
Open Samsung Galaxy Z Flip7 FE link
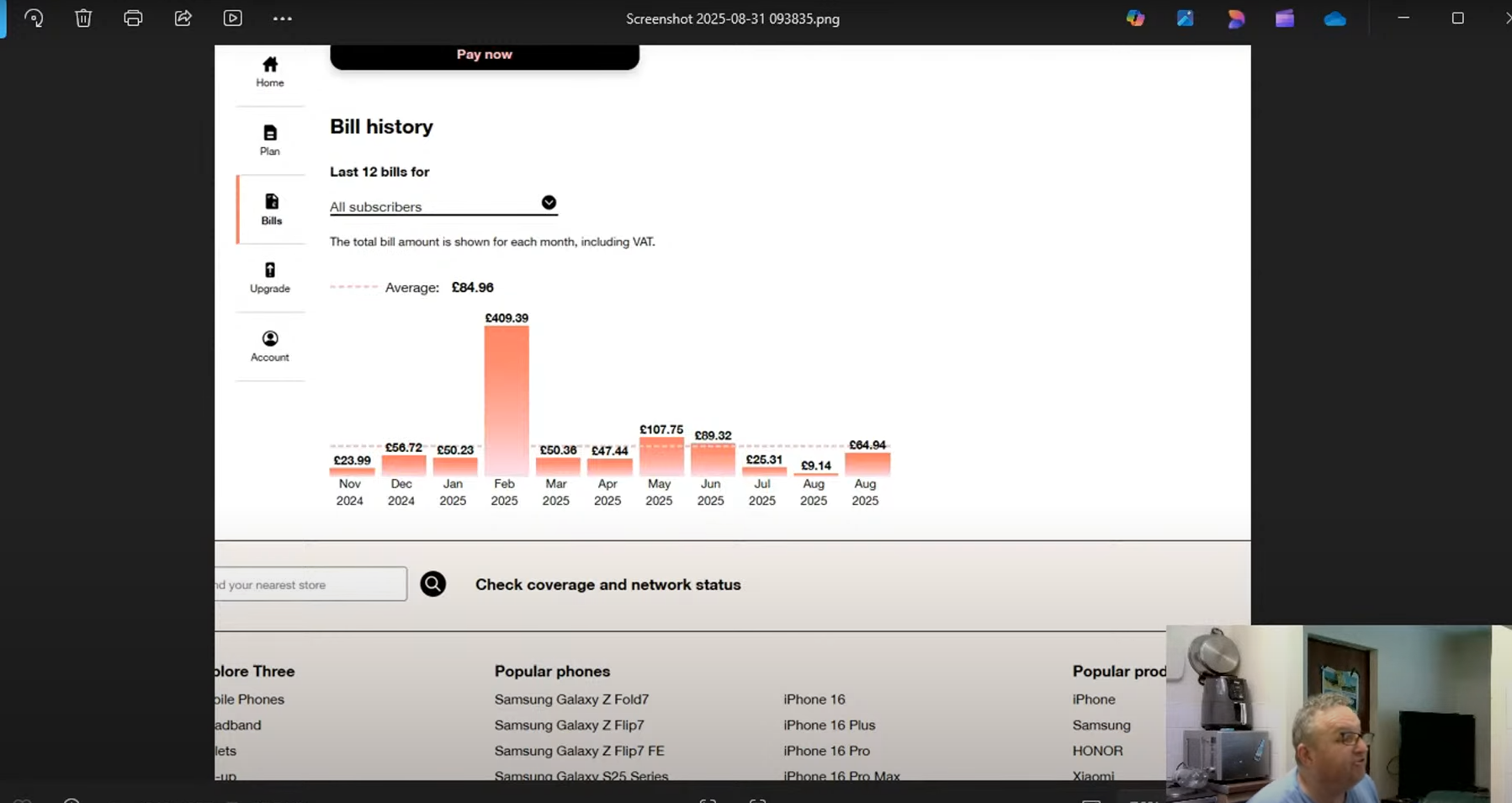579,750
